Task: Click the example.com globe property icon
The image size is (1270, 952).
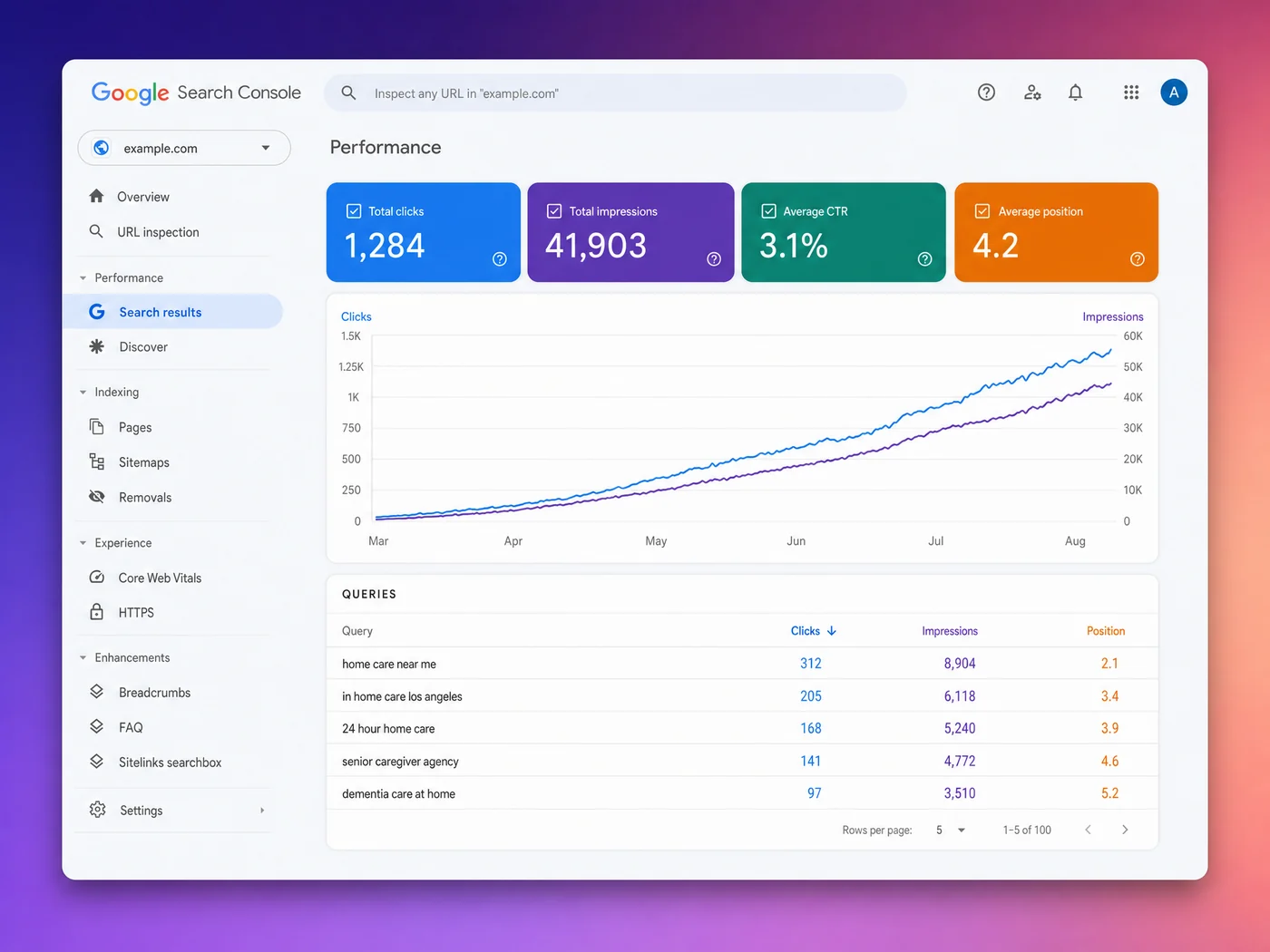Action: pos(102,148)
